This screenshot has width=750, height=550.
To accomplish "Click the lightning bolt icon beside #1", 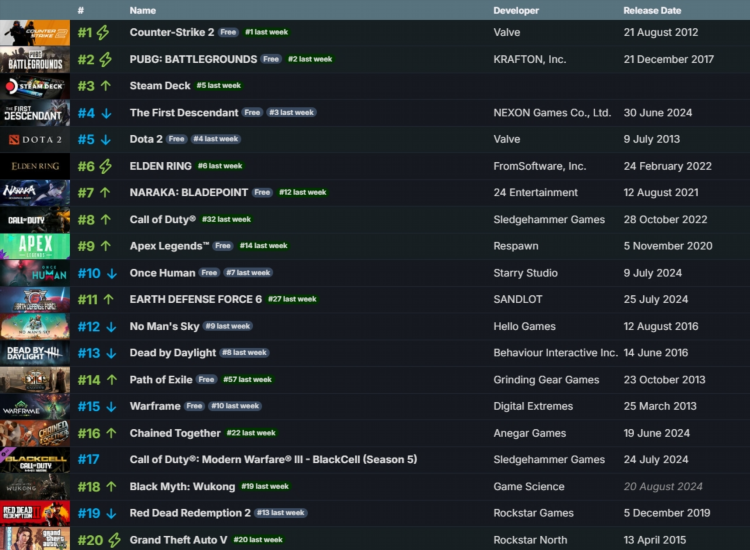I will pyautogui.click(x=103, y=33).
